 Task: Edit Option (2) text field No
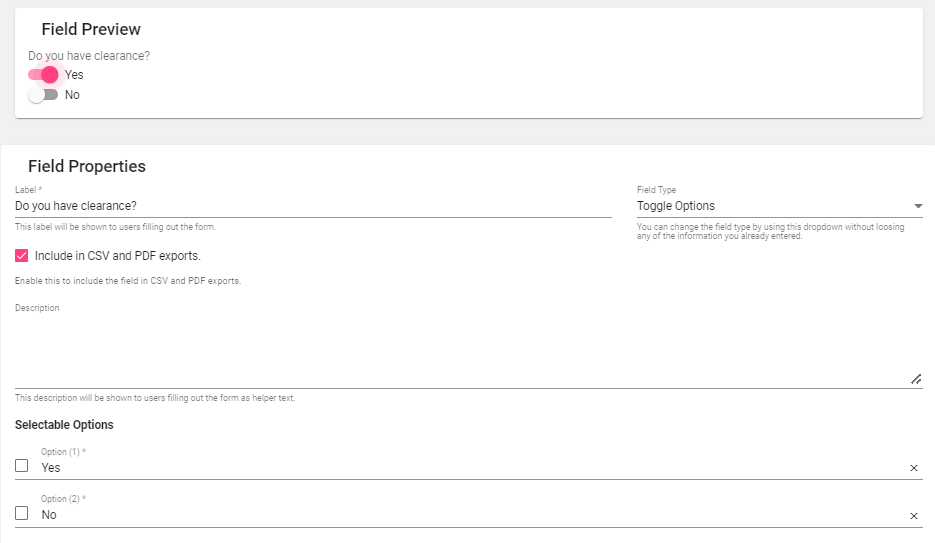tap(471, 515)
